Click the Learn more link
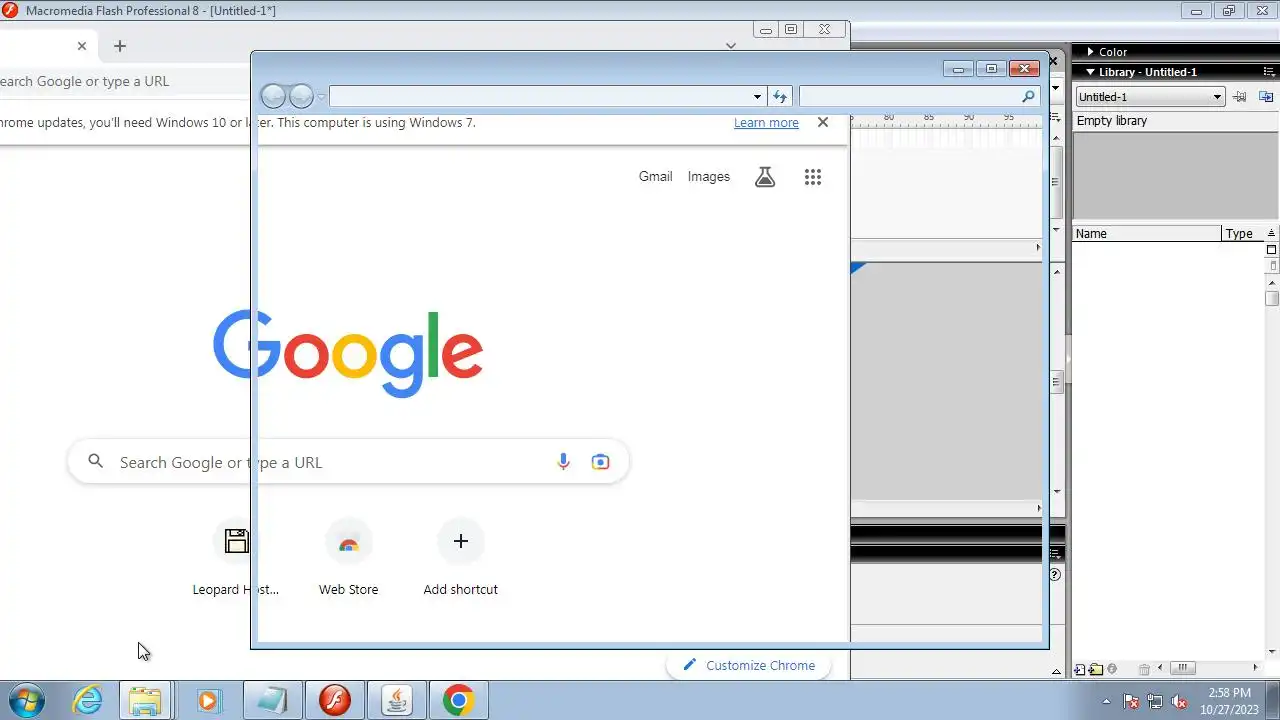 click(x=766, y=123)
